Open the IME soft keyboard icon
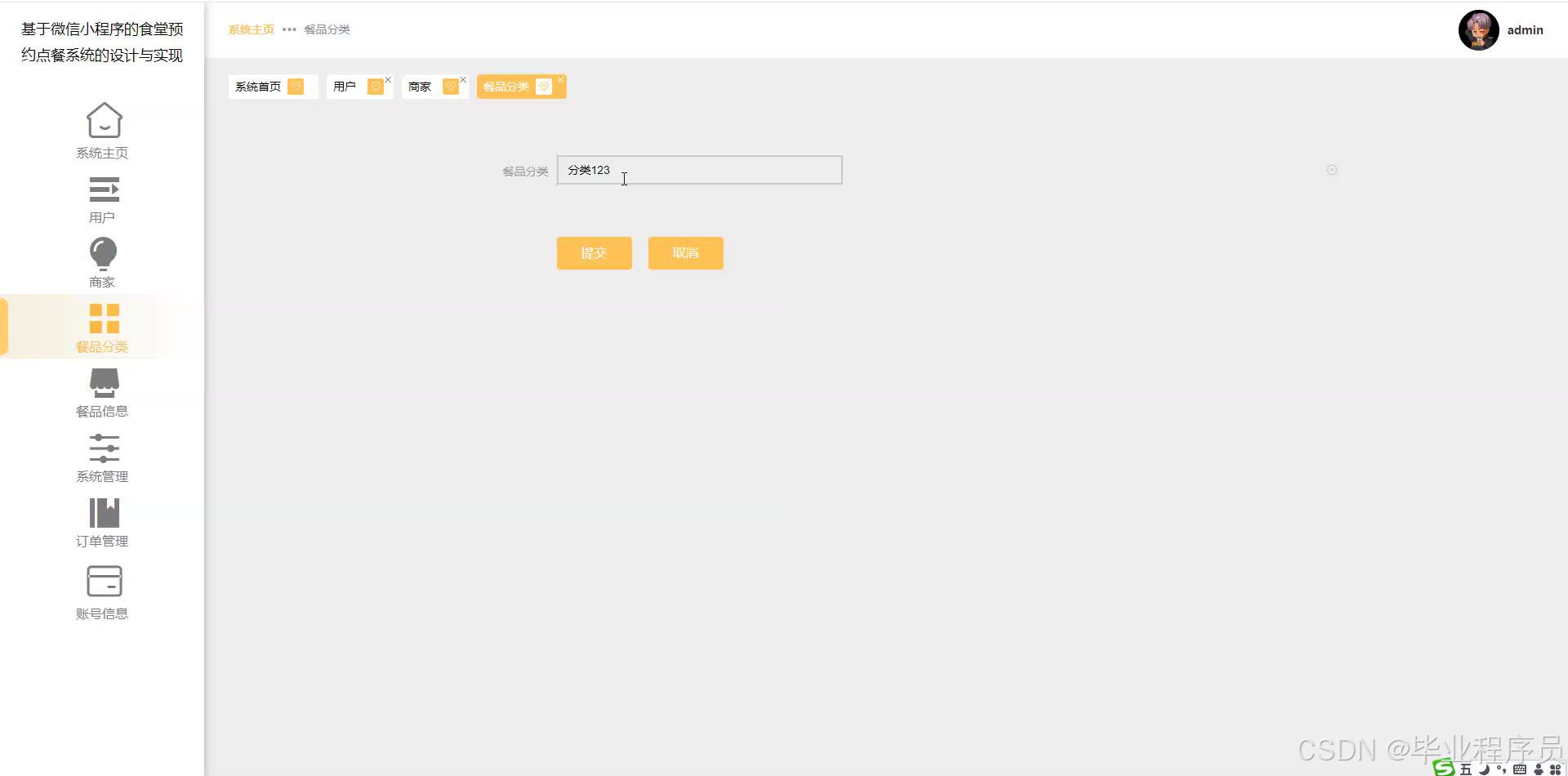The width and height of the screenshot is (1568, 776). pyautogui.click(x=1520, y=769)
